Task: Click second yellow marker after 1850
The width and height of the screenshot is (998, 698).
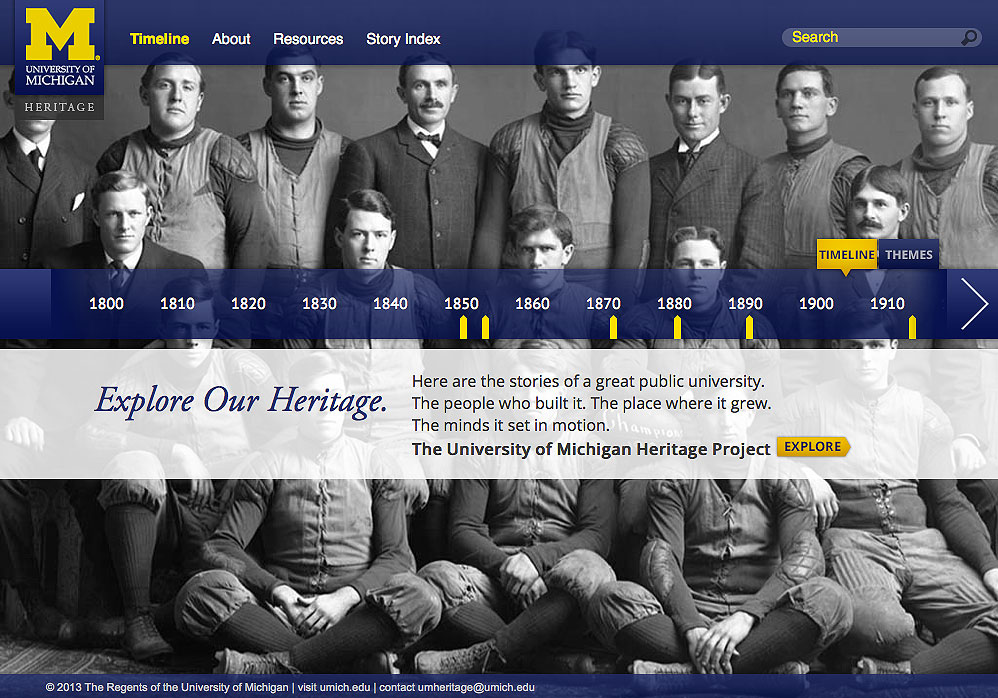Action: click(x=486, y=327)
